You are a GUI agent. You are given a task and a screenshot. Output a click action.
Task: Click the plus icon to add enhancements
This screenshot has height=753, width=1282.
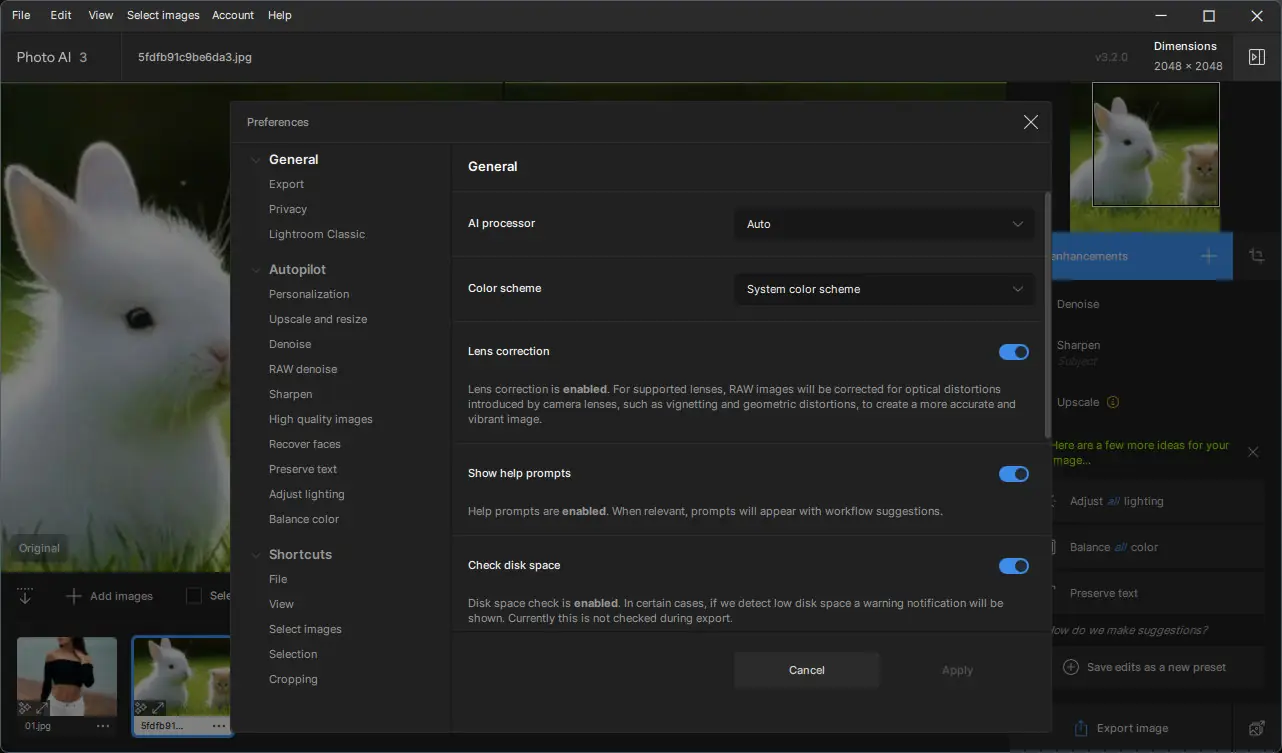pos(1209,256)
